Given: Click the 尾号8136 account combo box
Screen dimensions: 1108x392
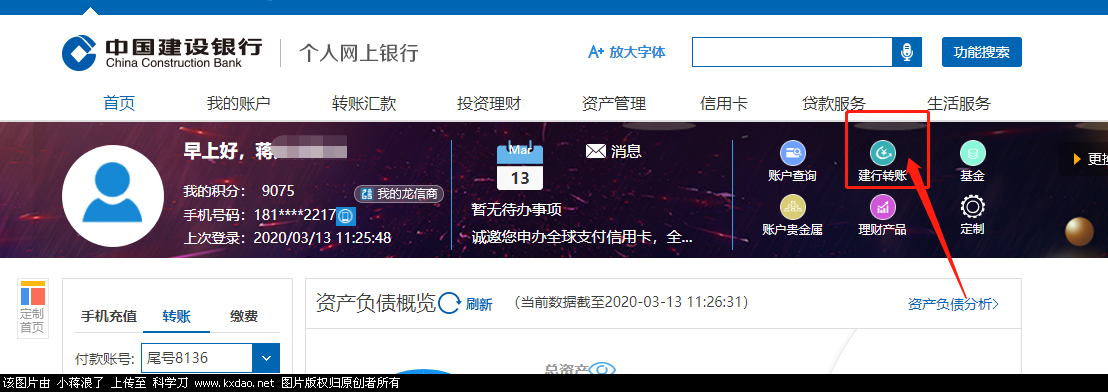Looking at the screenshot, I should pos(211,358).
